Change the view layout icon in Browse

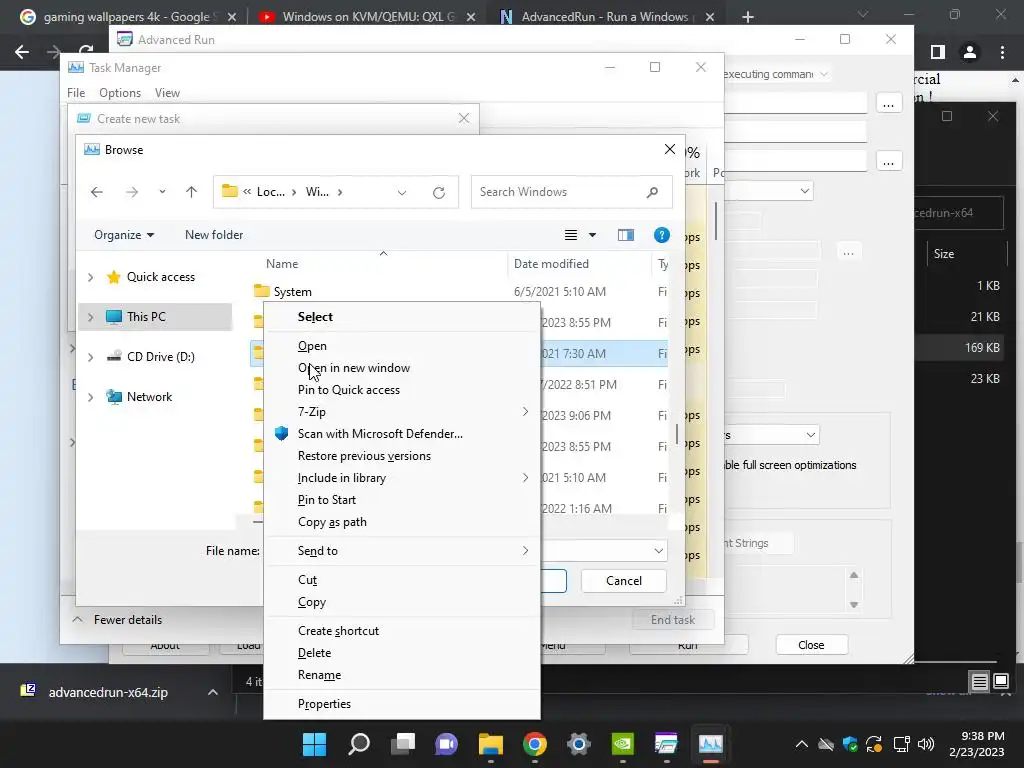(x=571, y=235)
